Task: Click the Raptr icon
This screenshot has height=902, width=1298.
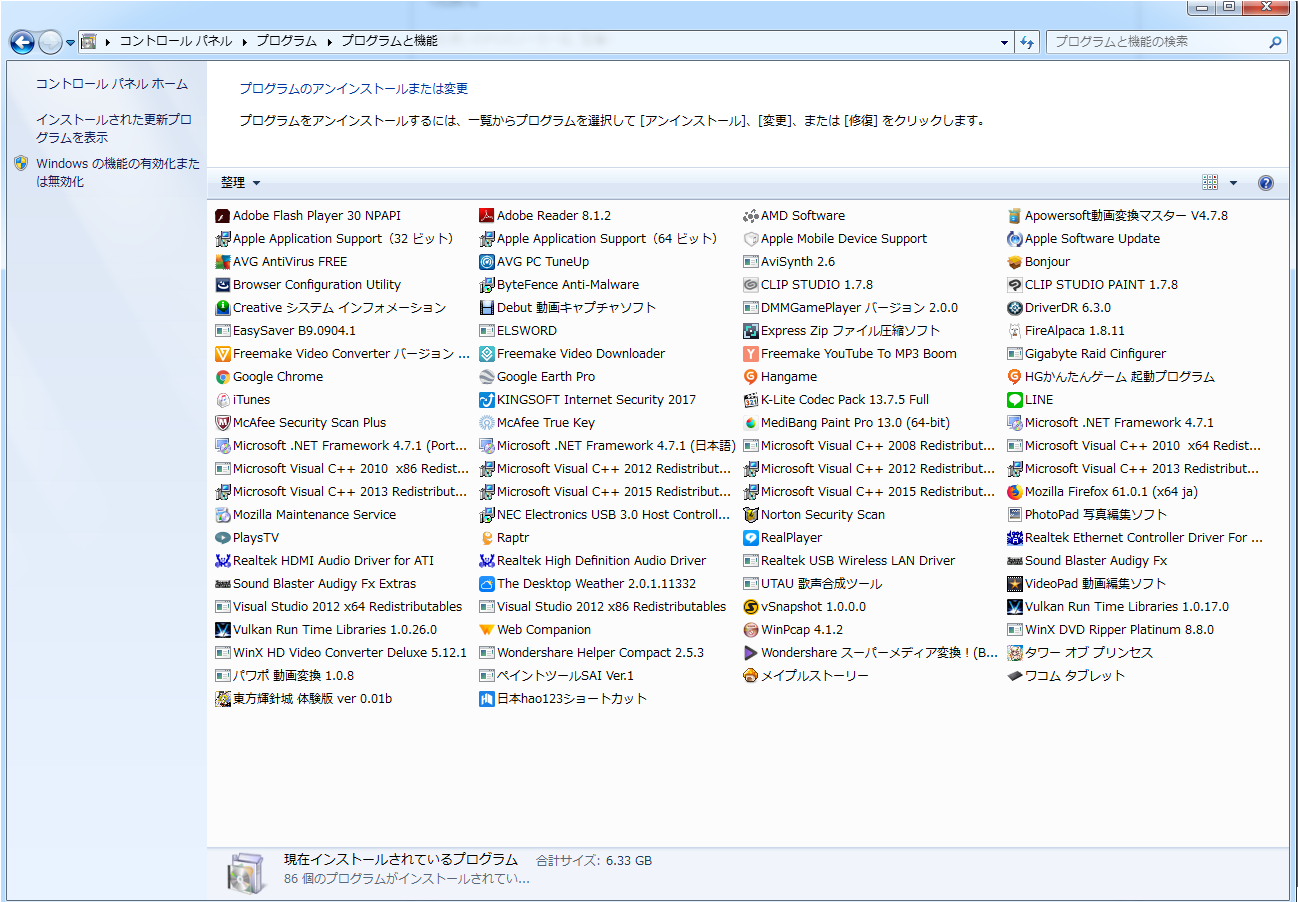Action: click(x=488, y=538)
